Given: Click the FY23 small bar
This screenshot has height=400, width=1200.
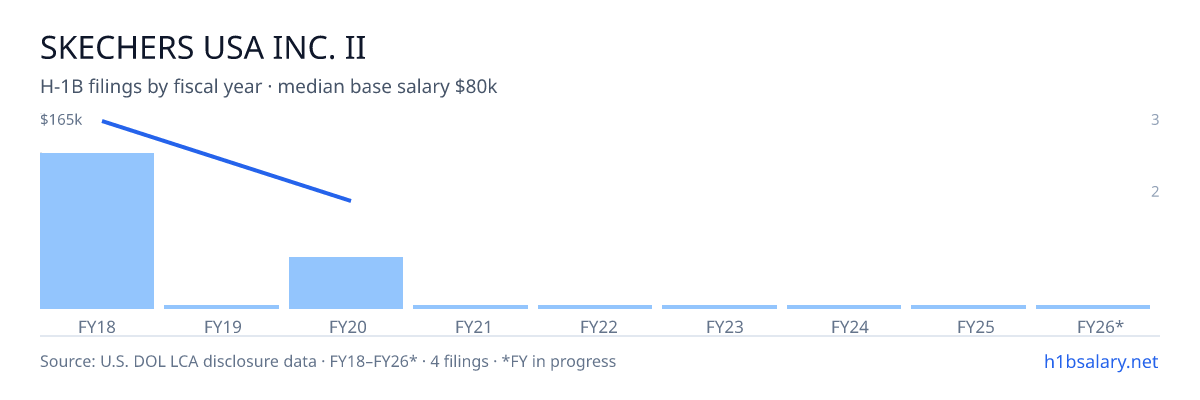Looking at the screenshot, I should click(719, 307).
